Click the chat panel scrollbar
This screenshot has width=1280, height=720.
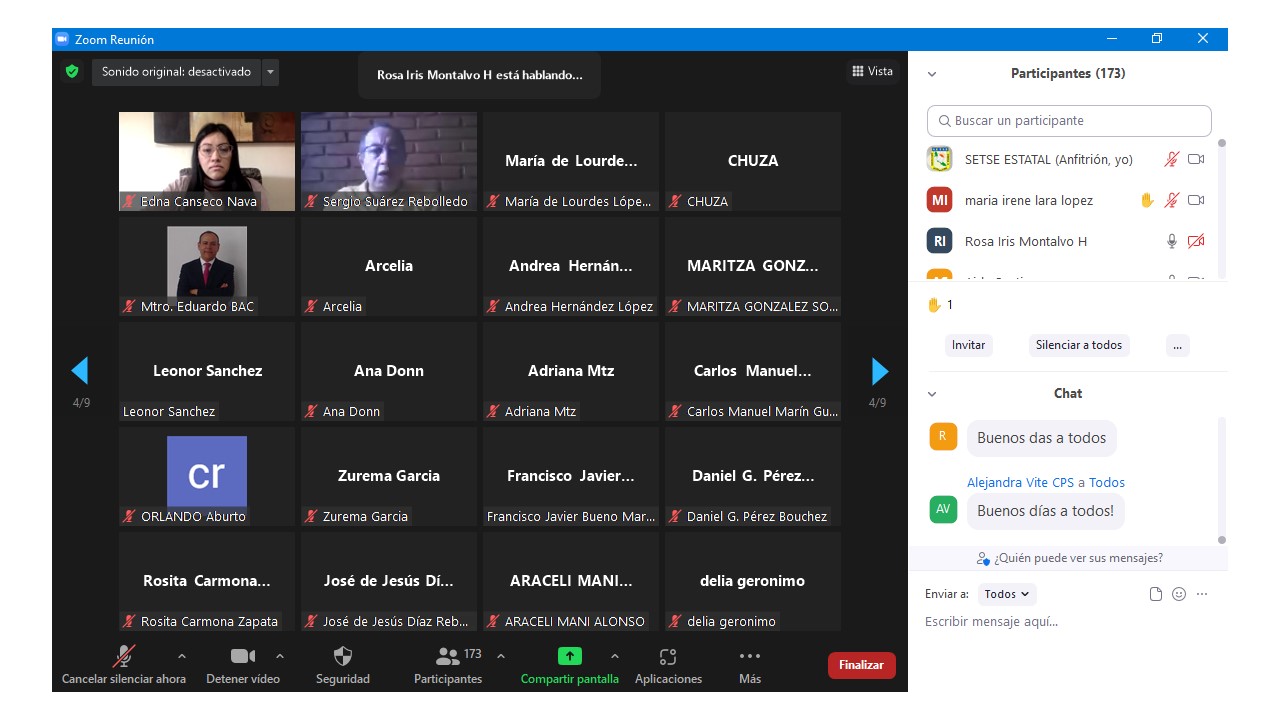pyautogui.click(x=1221, y=480)
